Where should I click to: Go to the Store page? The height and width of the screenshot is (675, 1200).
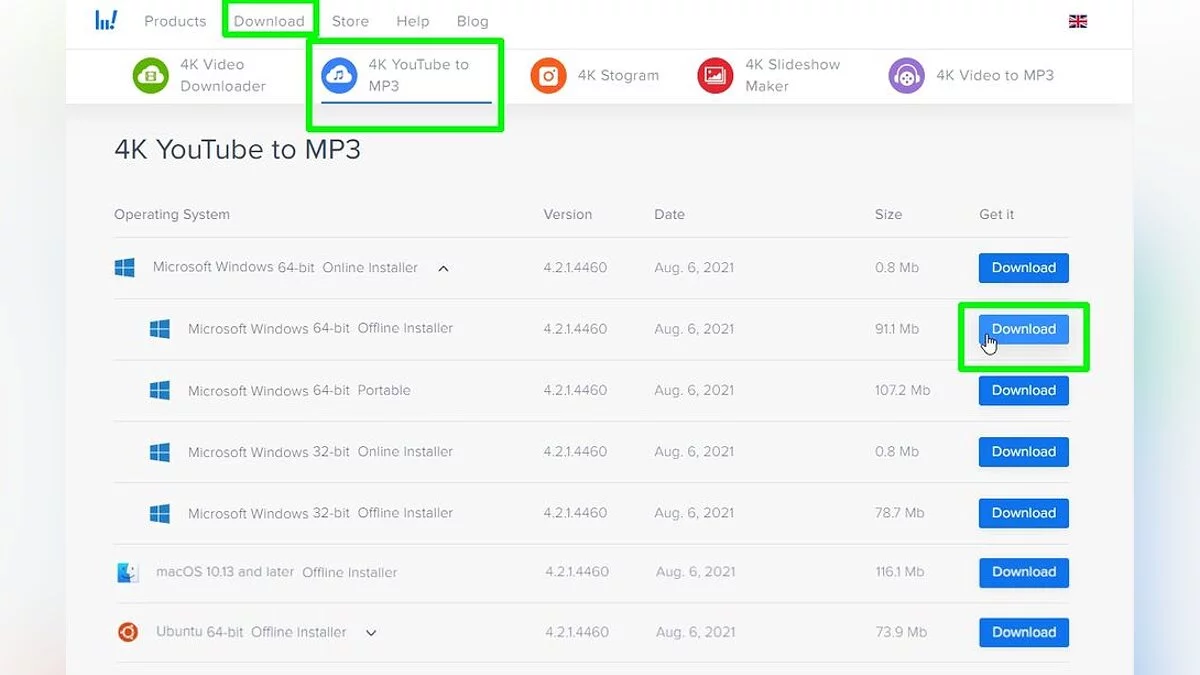[x=350, y=21]
